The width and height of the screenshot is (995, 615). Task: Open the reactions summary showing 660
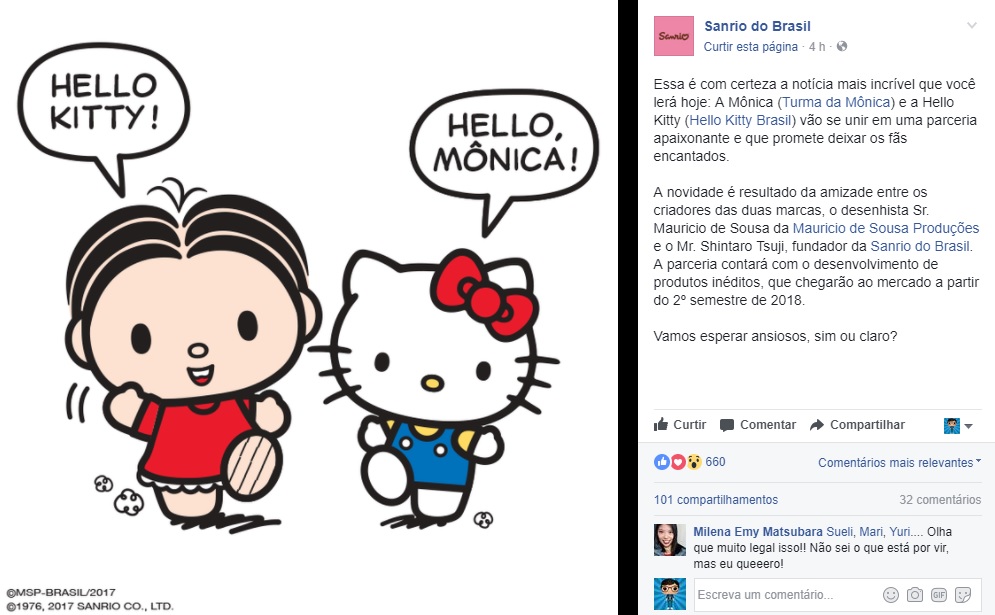click(690, 462)
